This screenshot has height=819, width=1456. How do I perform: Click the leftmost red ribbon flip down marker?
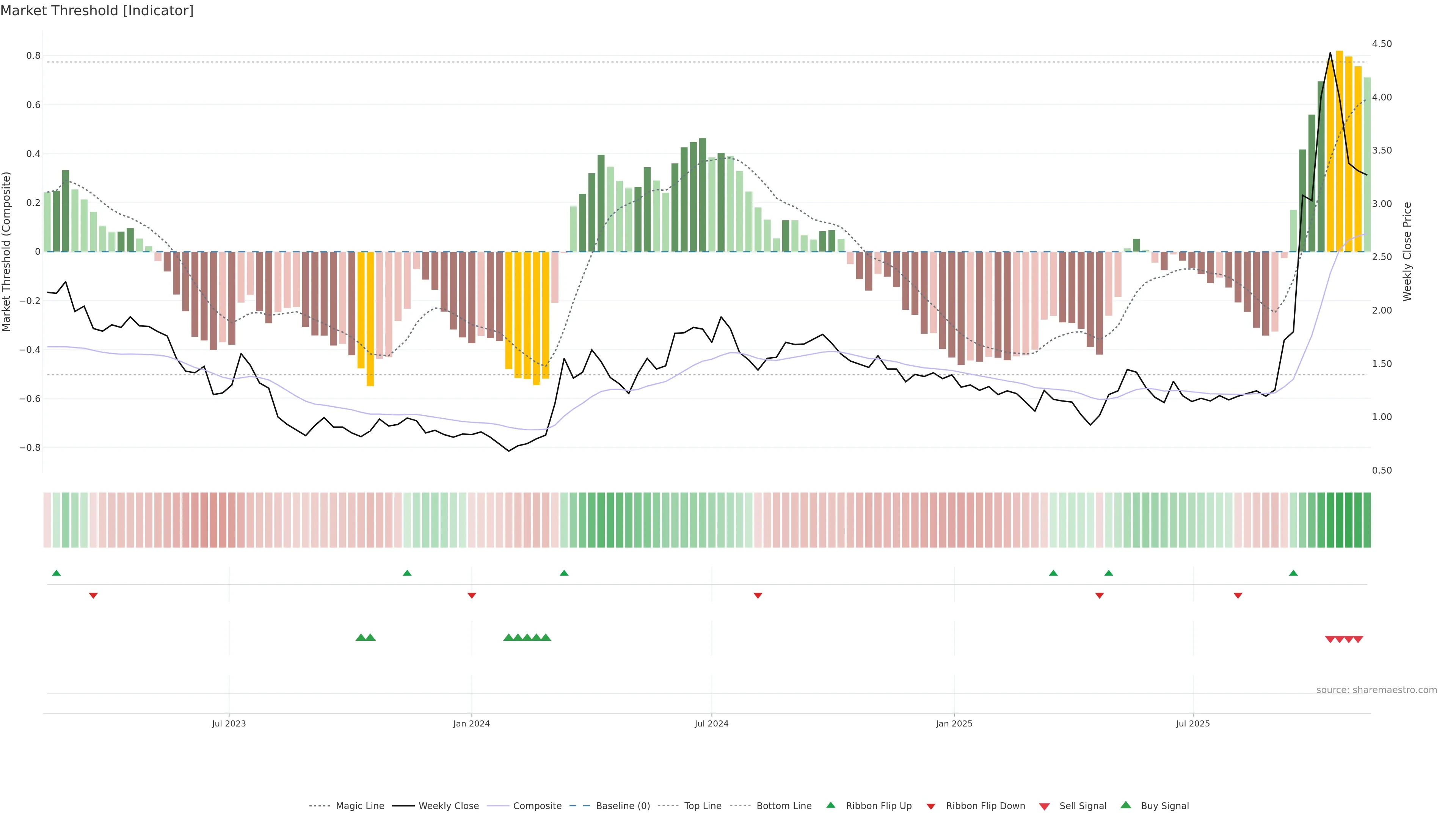(93, 595)
